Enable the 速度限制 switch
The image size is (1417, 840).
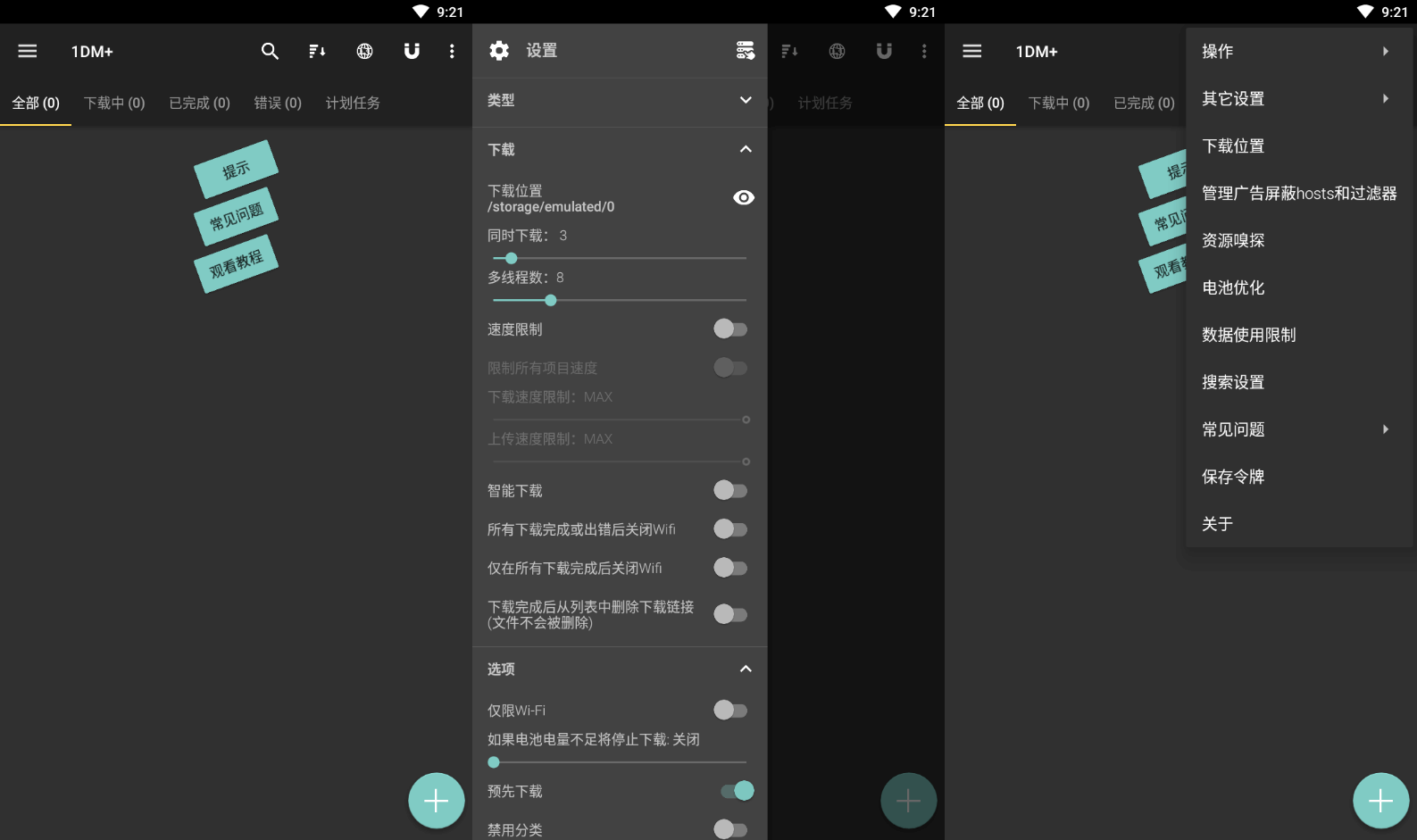coord(730,329)
